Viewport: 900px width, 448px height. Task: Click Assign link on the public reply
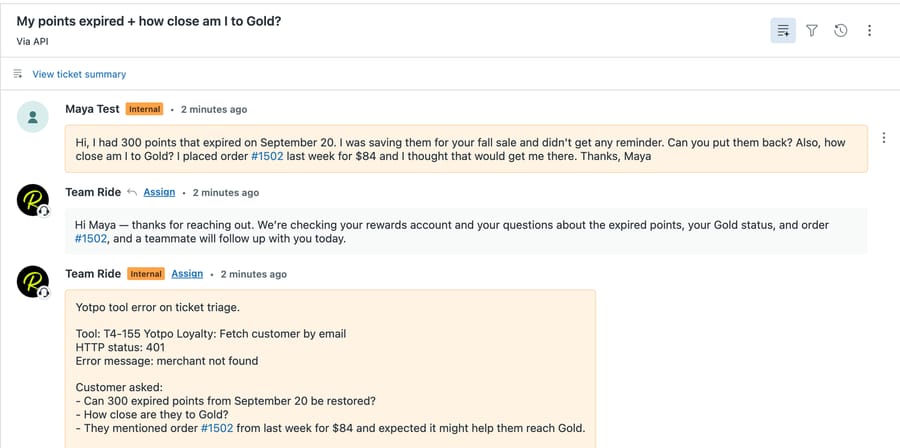pyautogui.click(x=159, y=192)
